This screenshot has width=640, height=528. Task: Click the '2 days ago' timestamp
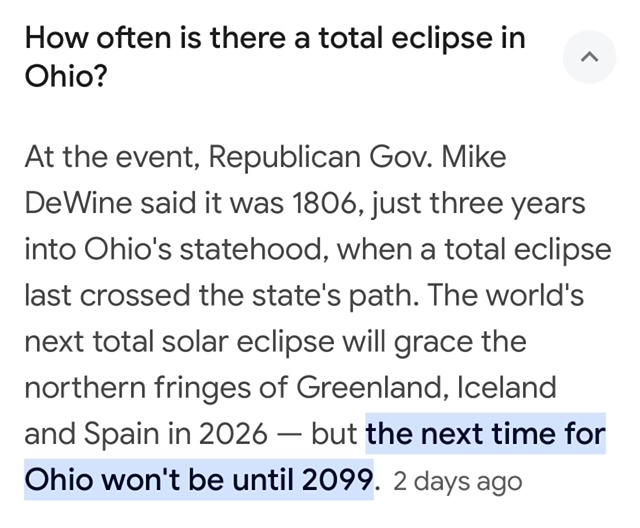[458, 481]
